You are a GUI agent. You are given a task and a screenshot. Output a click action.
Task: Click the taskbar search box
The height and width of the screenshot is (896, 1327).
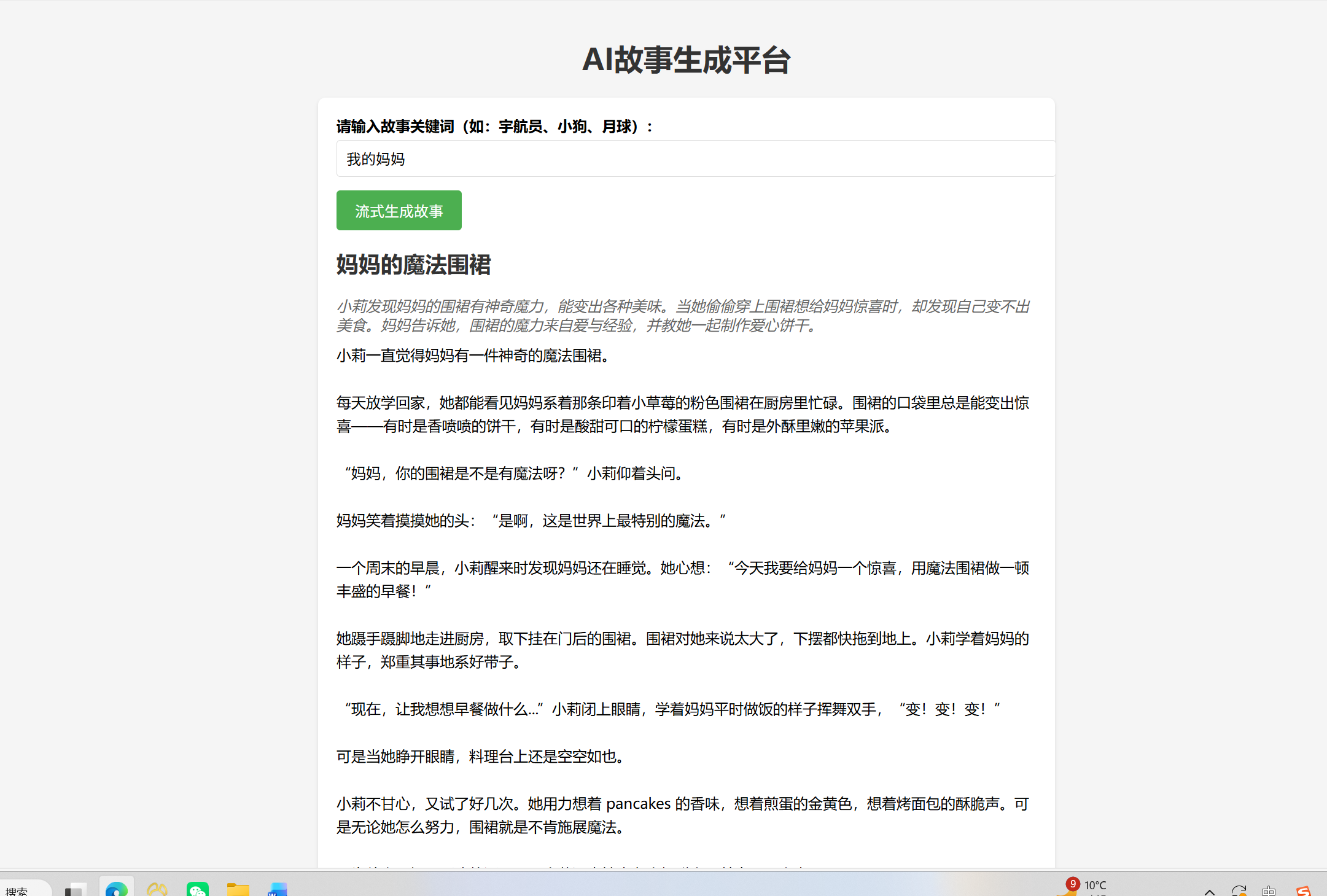click(25, 890)
